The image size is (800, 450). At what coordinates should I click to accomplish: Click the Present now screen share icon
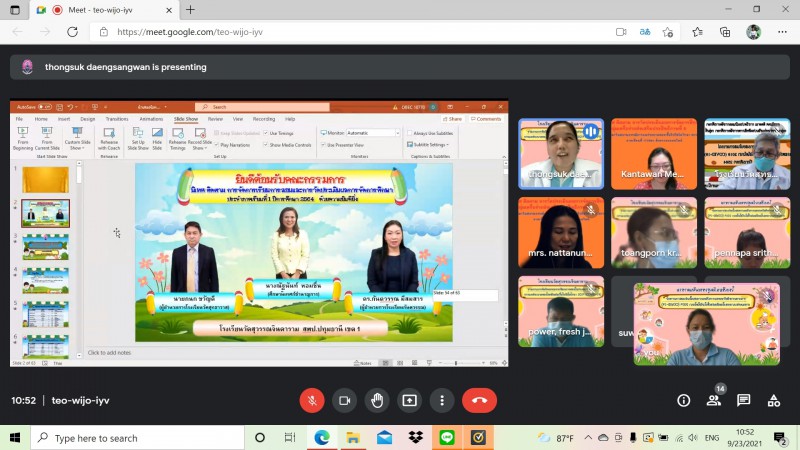pyautogui.click(x=410, y=400)
